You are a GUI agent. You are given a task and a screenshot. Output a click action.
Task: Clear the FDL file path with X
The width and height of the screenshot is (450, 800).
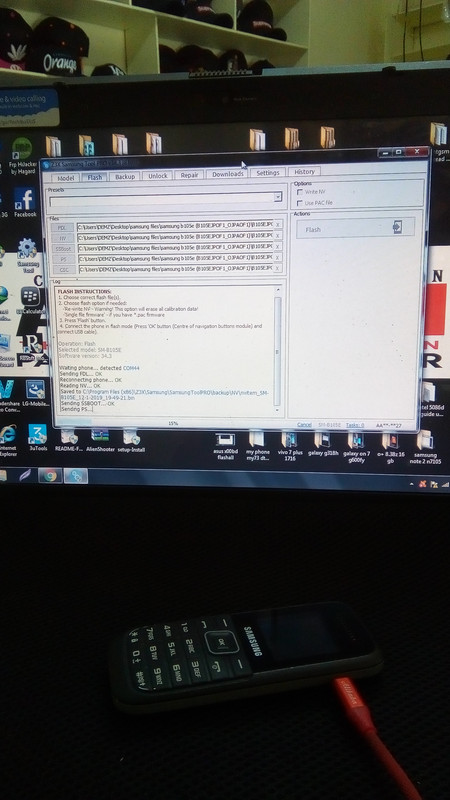(278, 224)
